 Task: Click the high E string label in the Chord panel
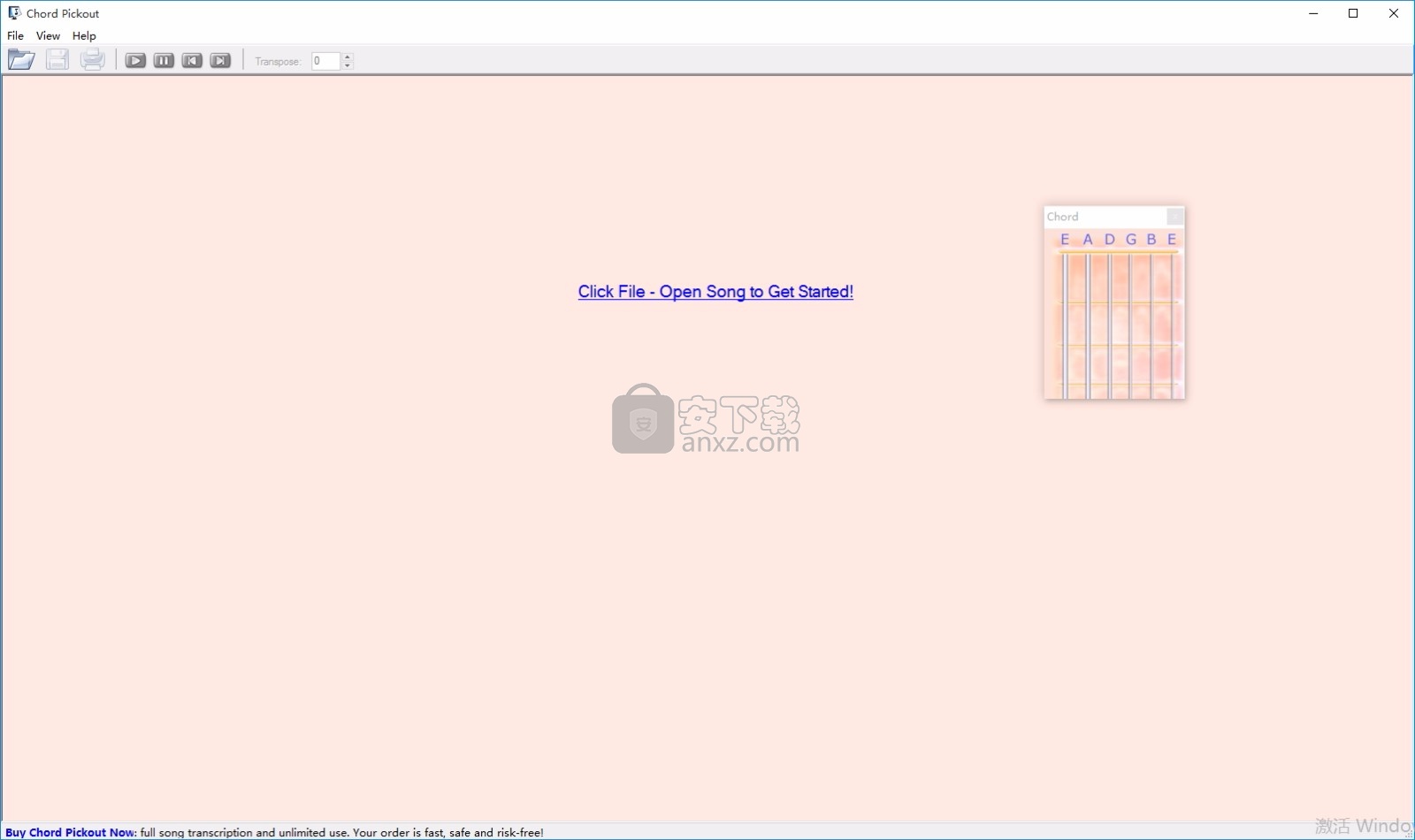(1172, 240)
